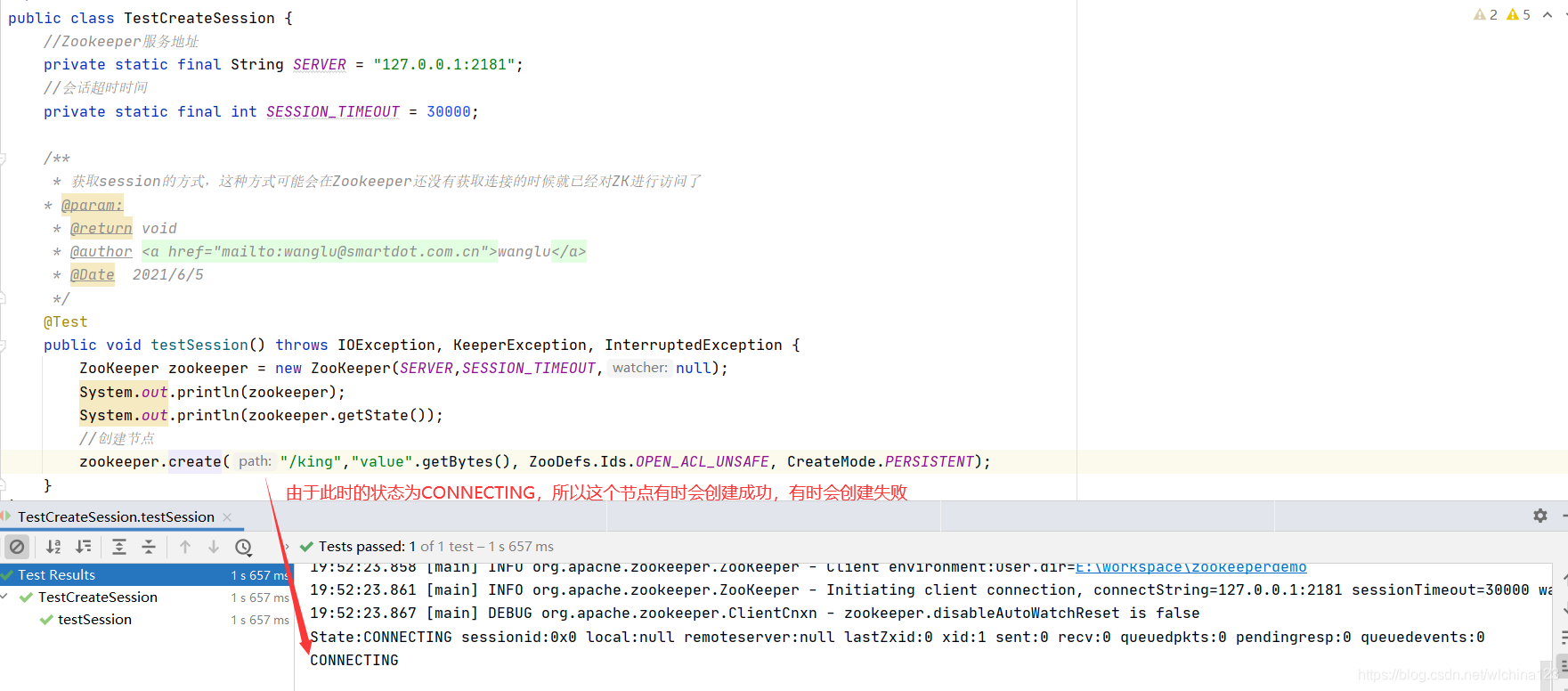Click the @Test annotation
The image size is (1568, 691).
66,321
